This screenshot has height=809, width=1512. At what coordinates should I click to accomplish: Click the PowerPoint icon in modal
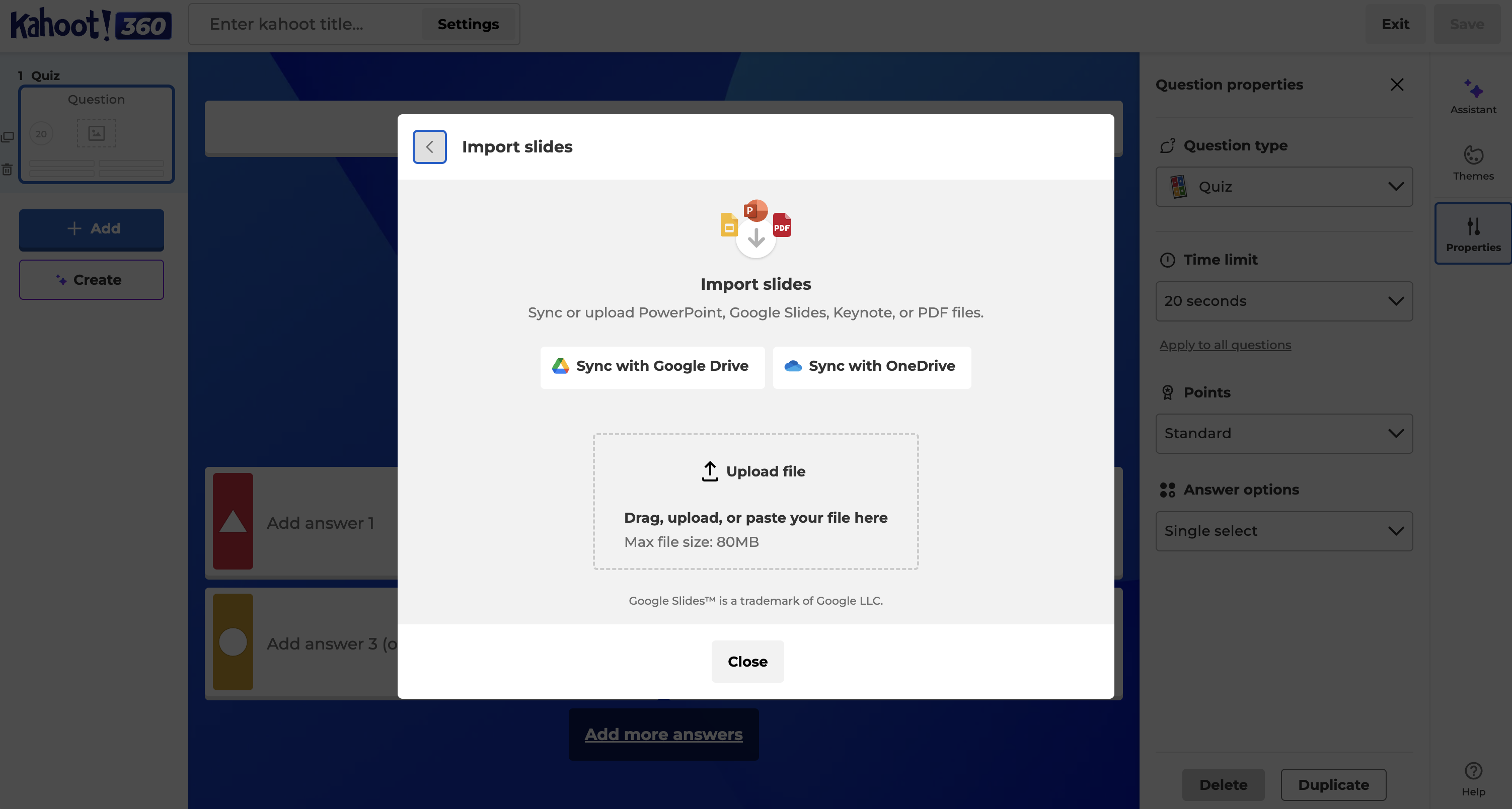tap(755, 210)
